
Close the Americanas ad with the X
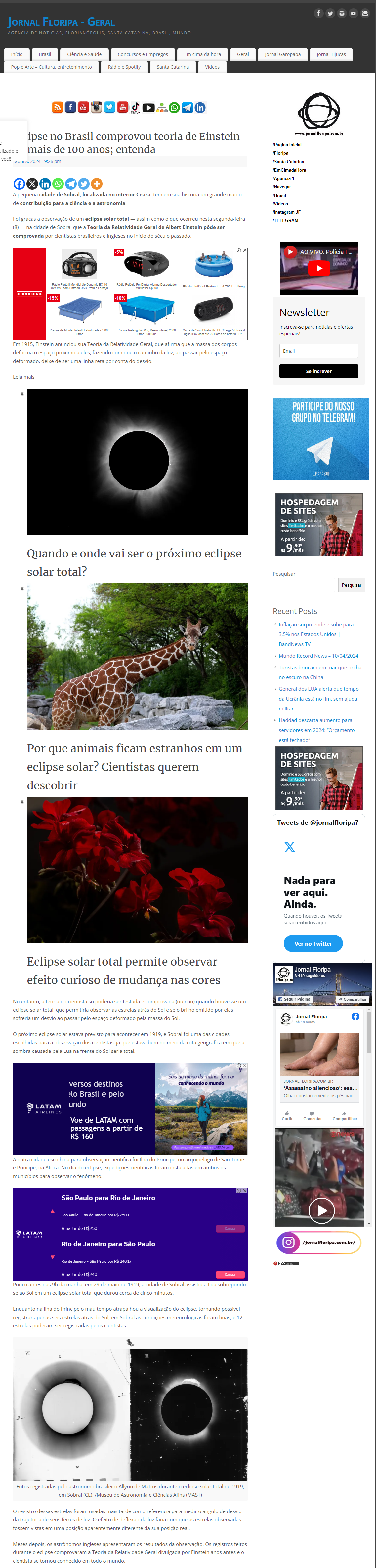[245, 250]
